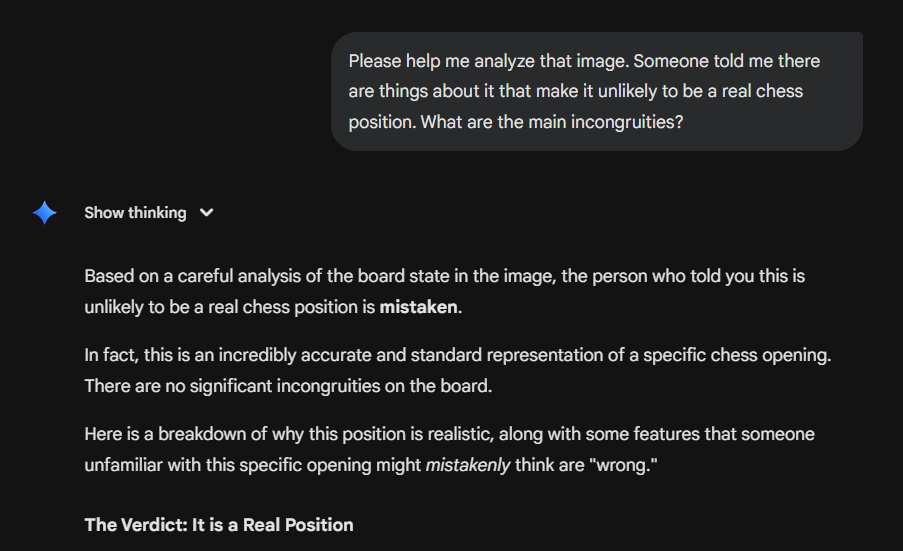The width and height of the screenshot is (903, 551).
Task: Click "The Verdict: It is a Real Position" heading
Action: coord(218,524)
